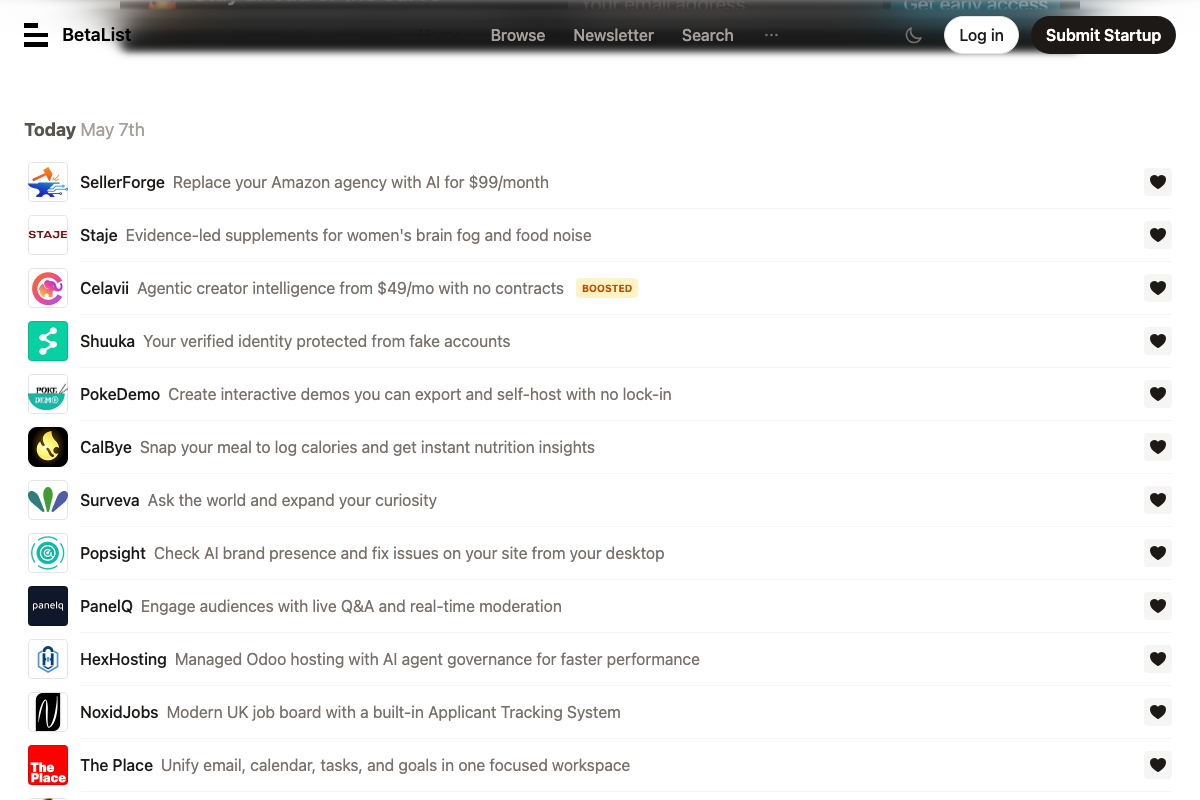Go to the Newsletter page

coord(613,35)
